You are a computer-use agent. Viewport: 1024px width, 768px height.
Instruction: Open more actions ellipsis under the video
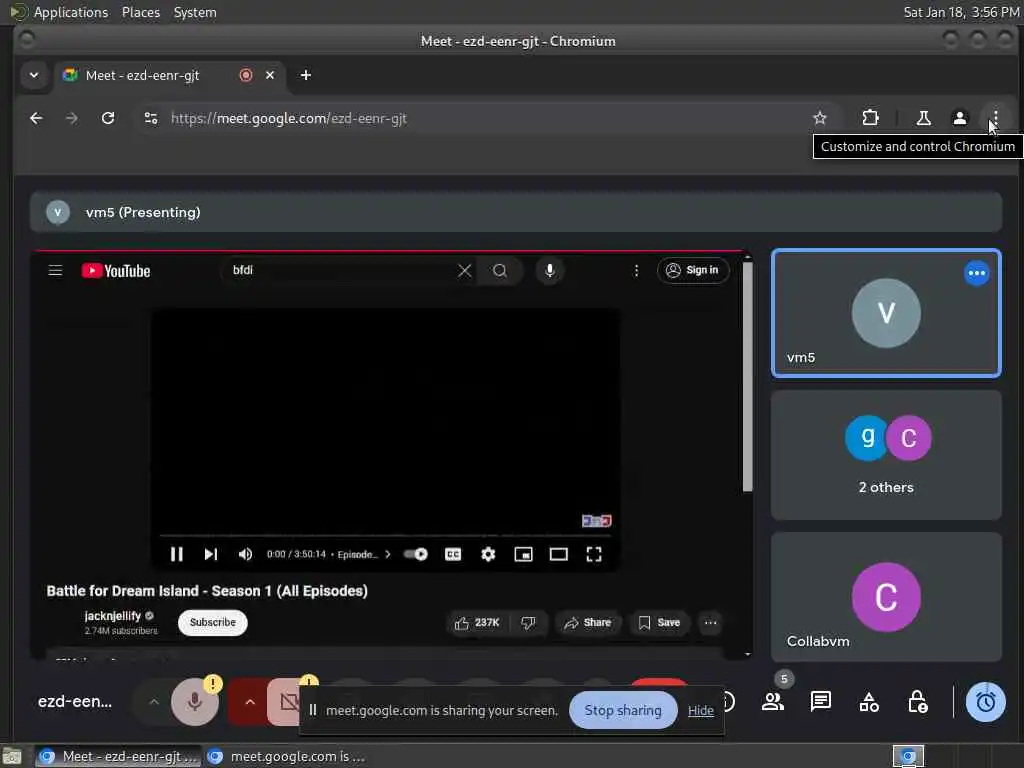(x=711, y=623)
